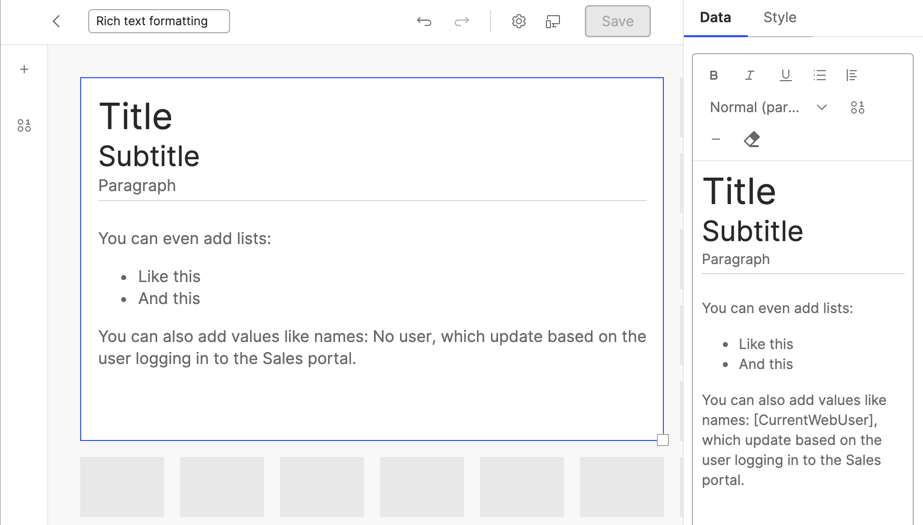Click the plus icon in left sidebar

click(x=24, y=70)
